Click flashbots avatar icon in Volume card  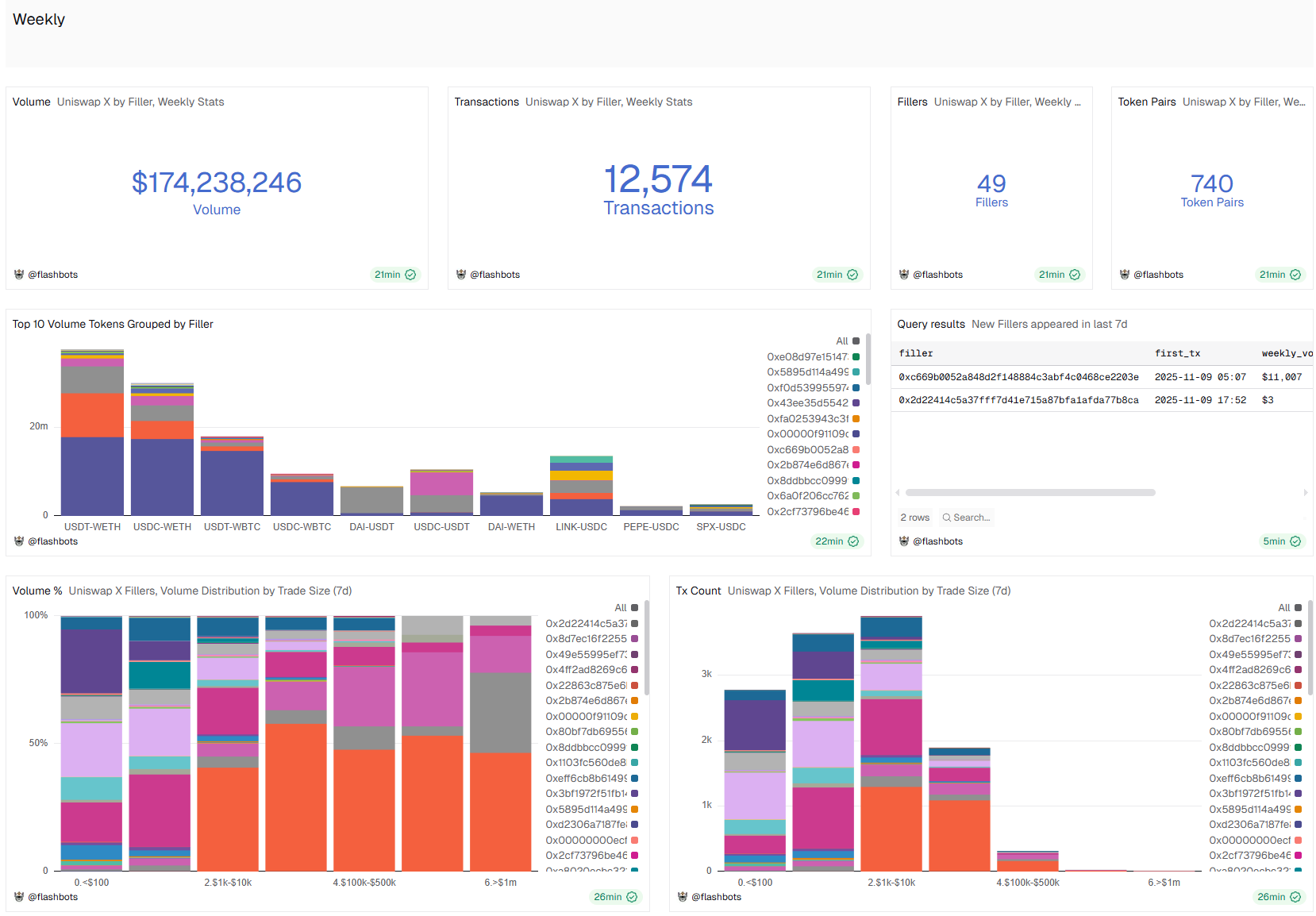pos(19,275)
